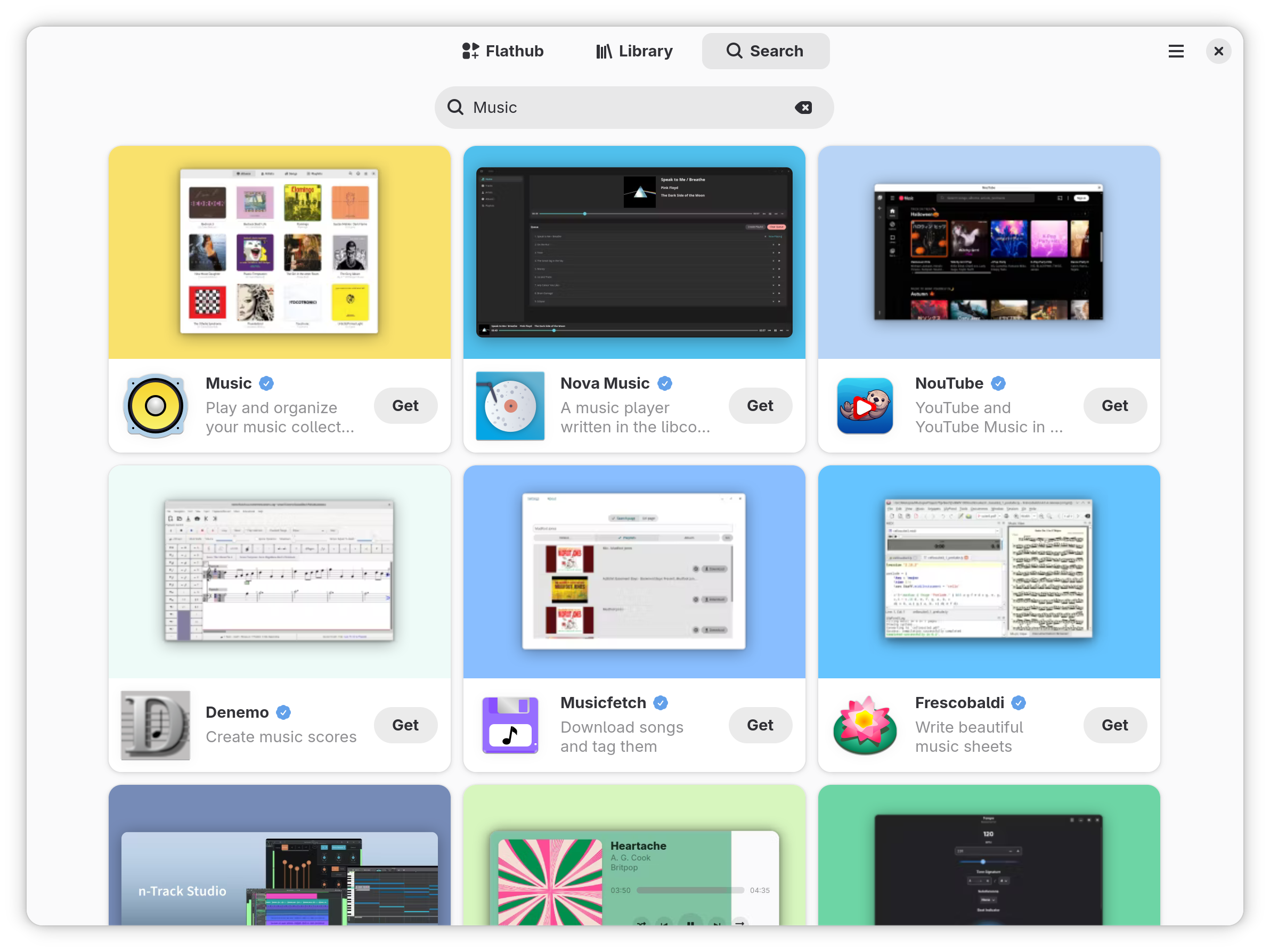Viewport: 1270px width, 952px height.
Task: Click the Nova Music record player icon
Action: [x=510, y=406]
